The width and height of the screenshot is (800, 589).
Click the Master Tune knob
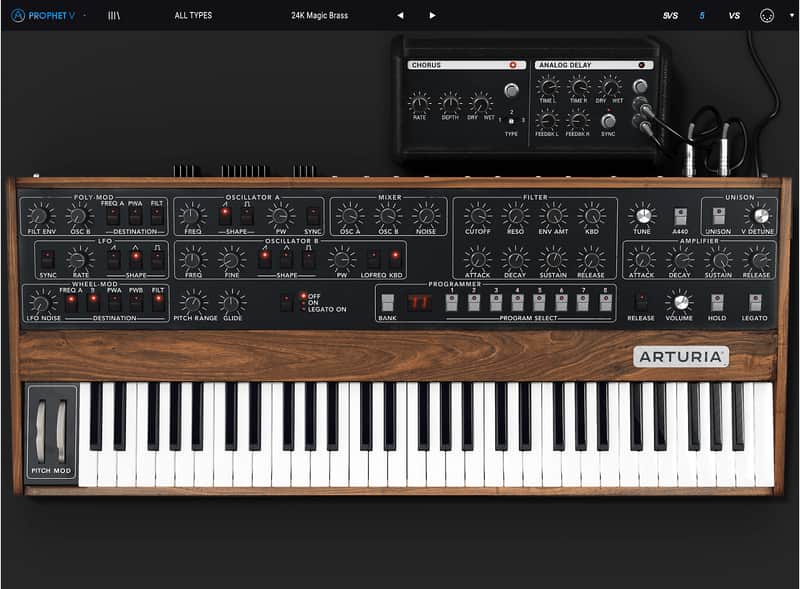coord(646,216)
